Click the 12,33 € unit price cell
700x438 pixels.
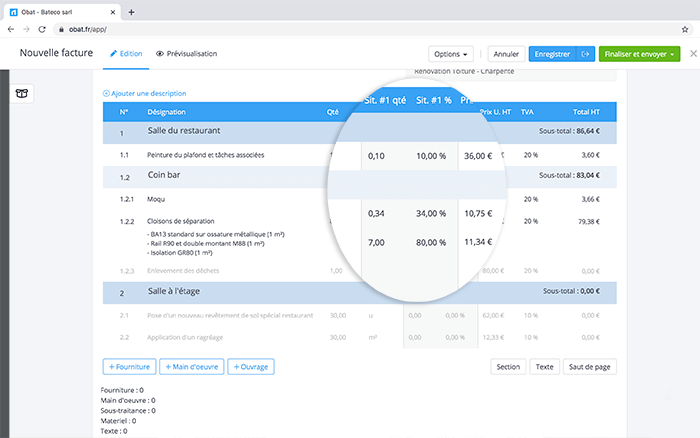(x=493, y=337)
